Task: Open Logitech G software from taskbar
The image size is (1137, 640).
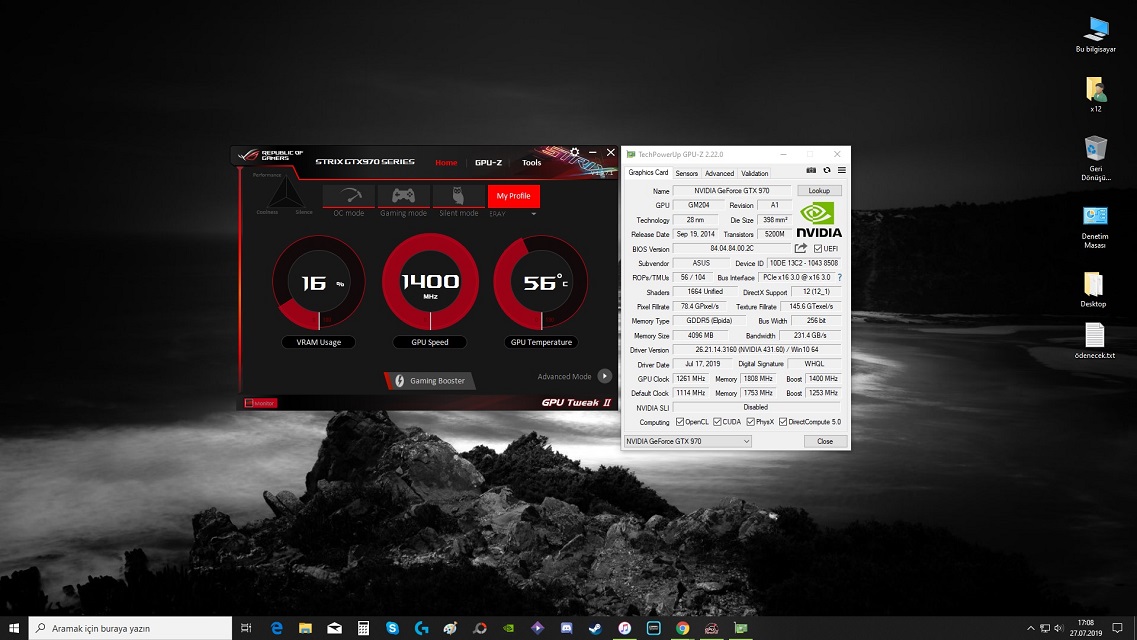Action: click(421, 628)
